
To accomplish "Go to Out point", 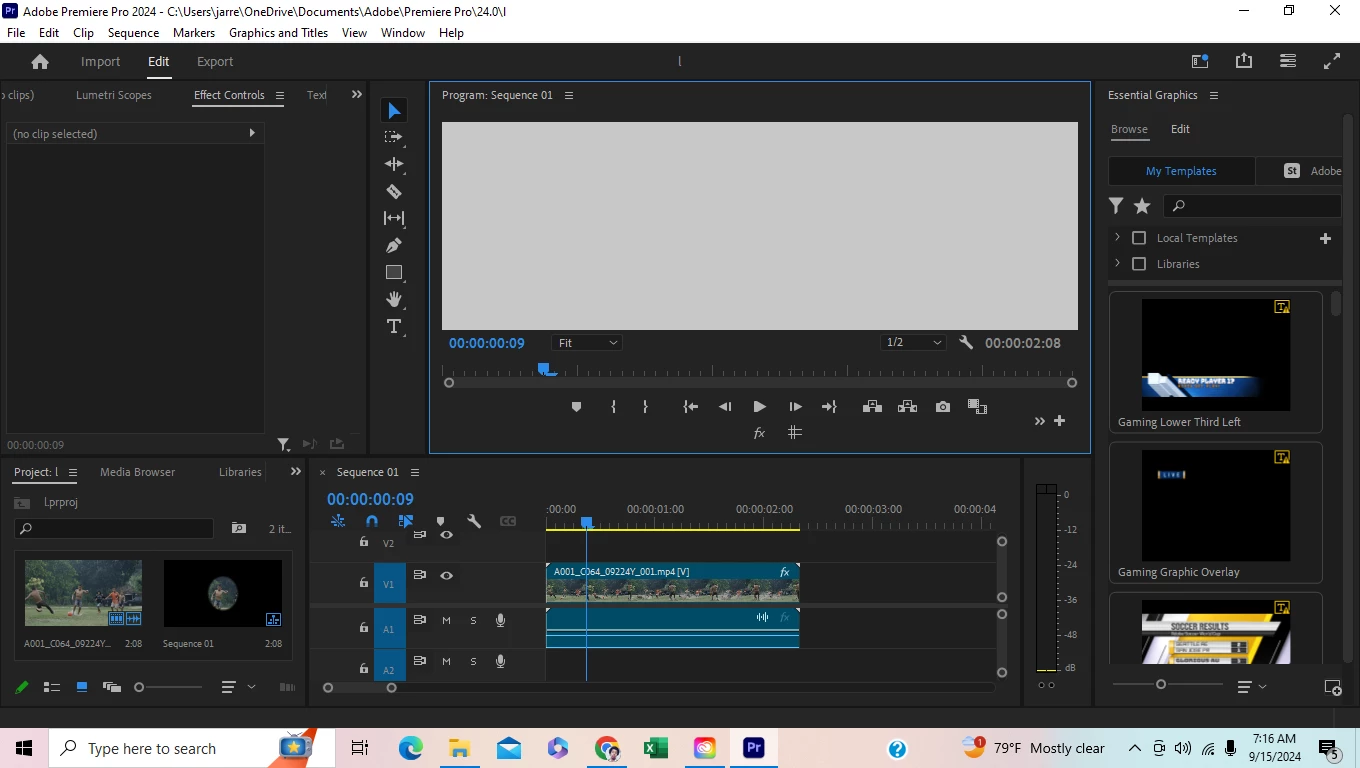I will pos(829,407).
